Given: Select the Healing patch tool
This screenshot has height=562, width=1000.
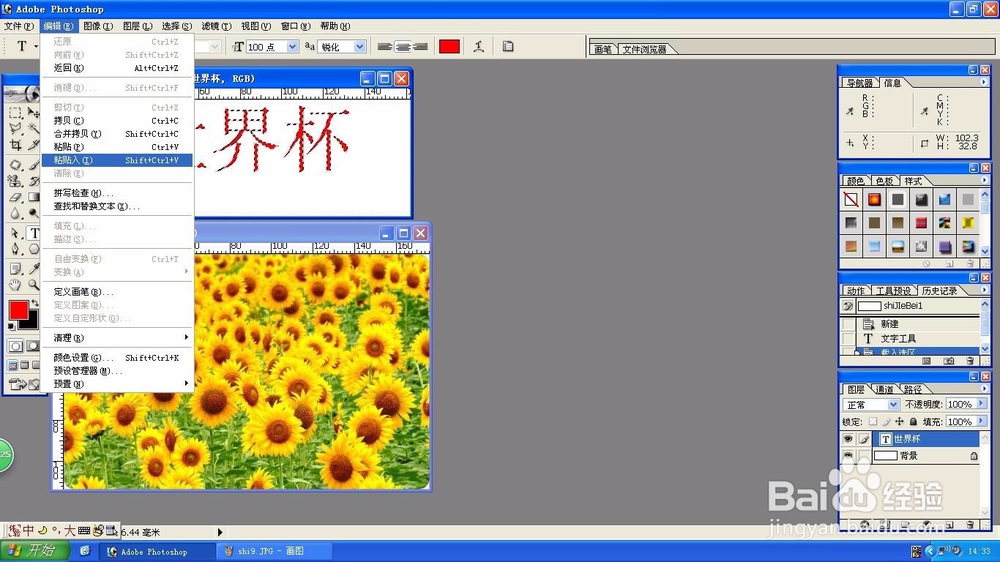Looking at the screenshot, I should click(15, 164).
